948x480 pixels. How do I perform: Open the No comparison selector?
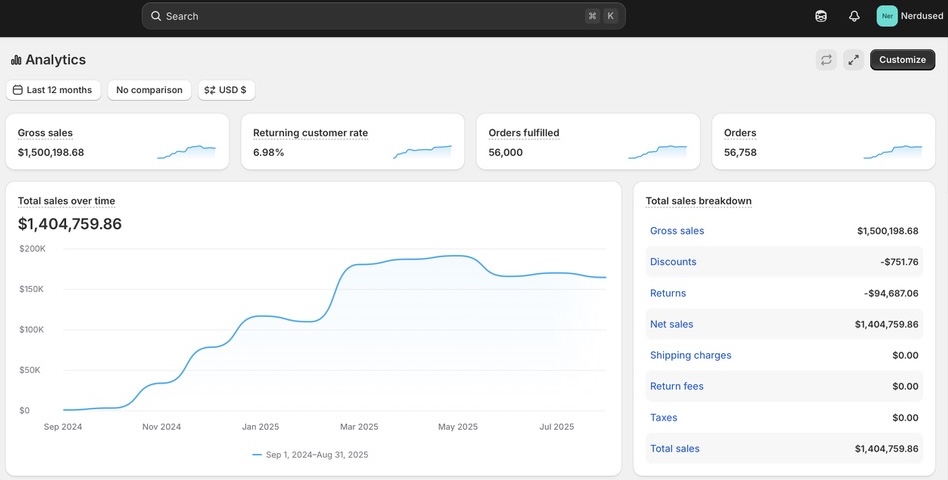pyautogui.click(x=149, y=90)
